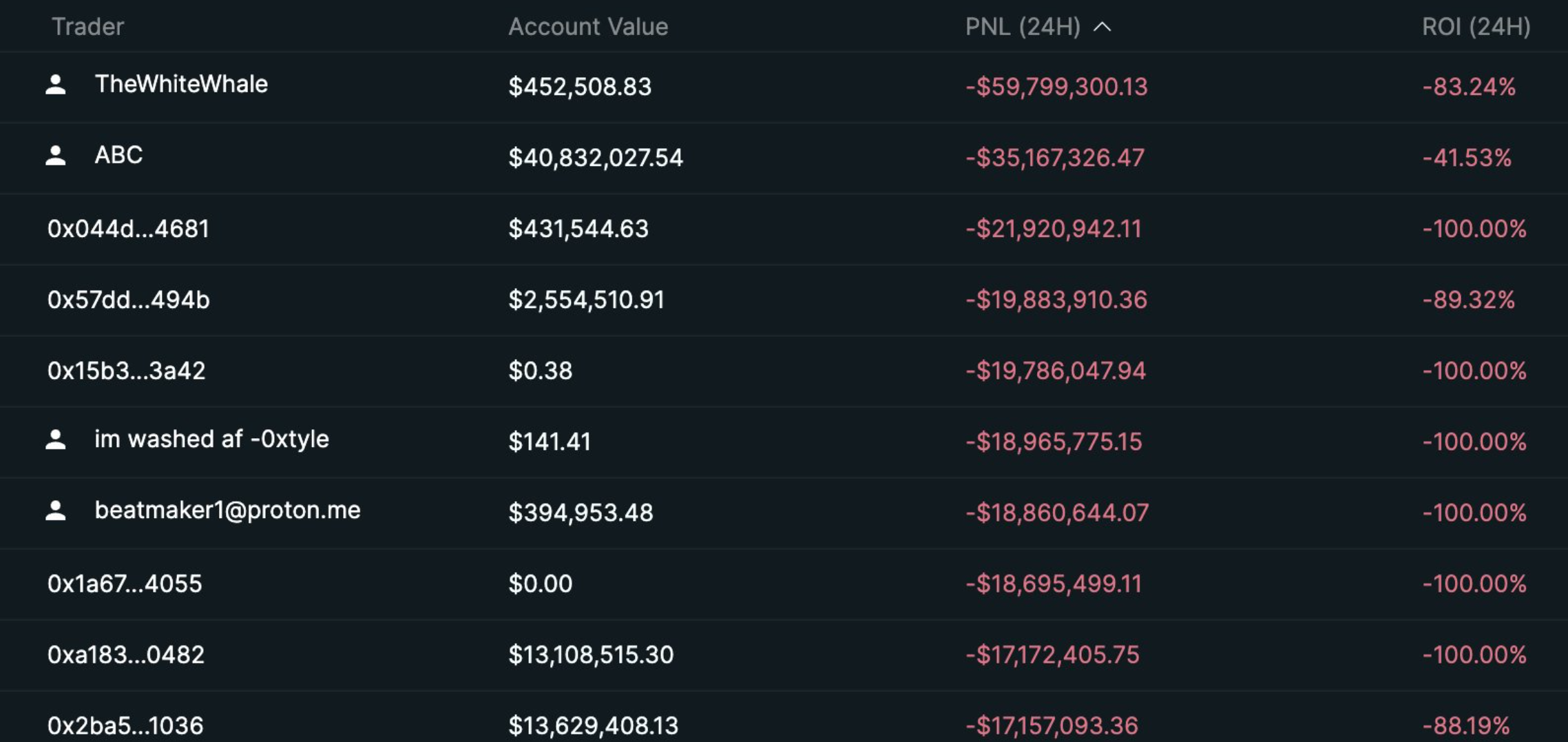The width and height of the screenshot is (1568, 742).
Task: Sort by the Account Value column header
Action: (588, 27)
